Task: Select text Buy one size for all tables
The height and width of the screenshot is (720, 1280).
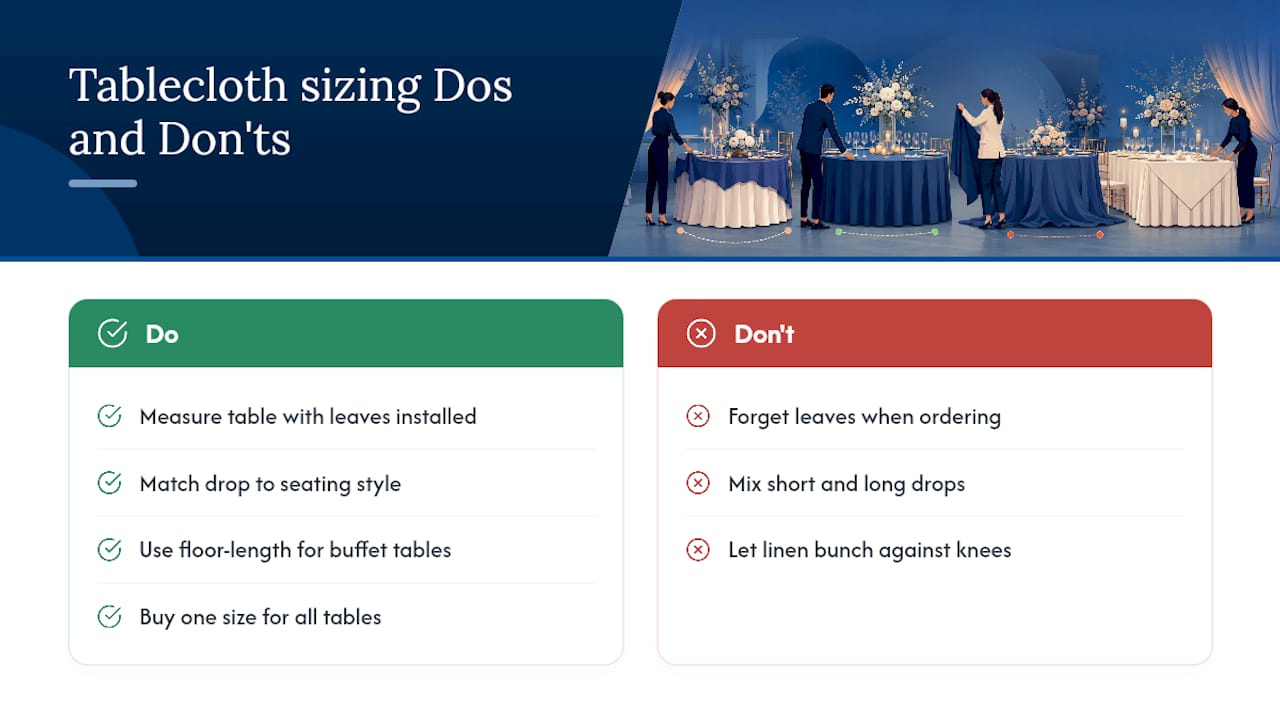Action: coord(260,617)
